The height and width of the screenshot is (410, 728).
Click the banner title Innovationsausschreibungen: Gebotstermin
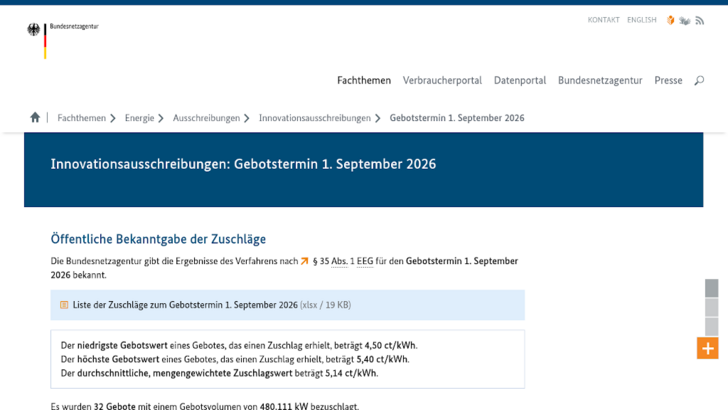243,164
